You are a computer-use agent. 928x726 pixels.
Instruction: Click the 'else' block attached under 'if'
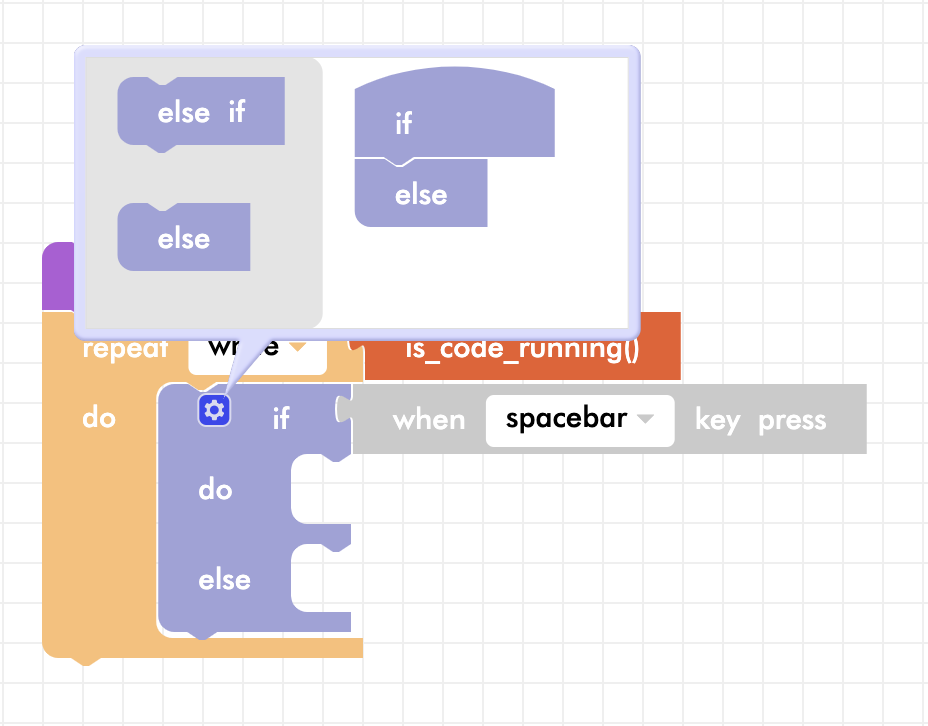pyautogui.click(x=421, y=194)
